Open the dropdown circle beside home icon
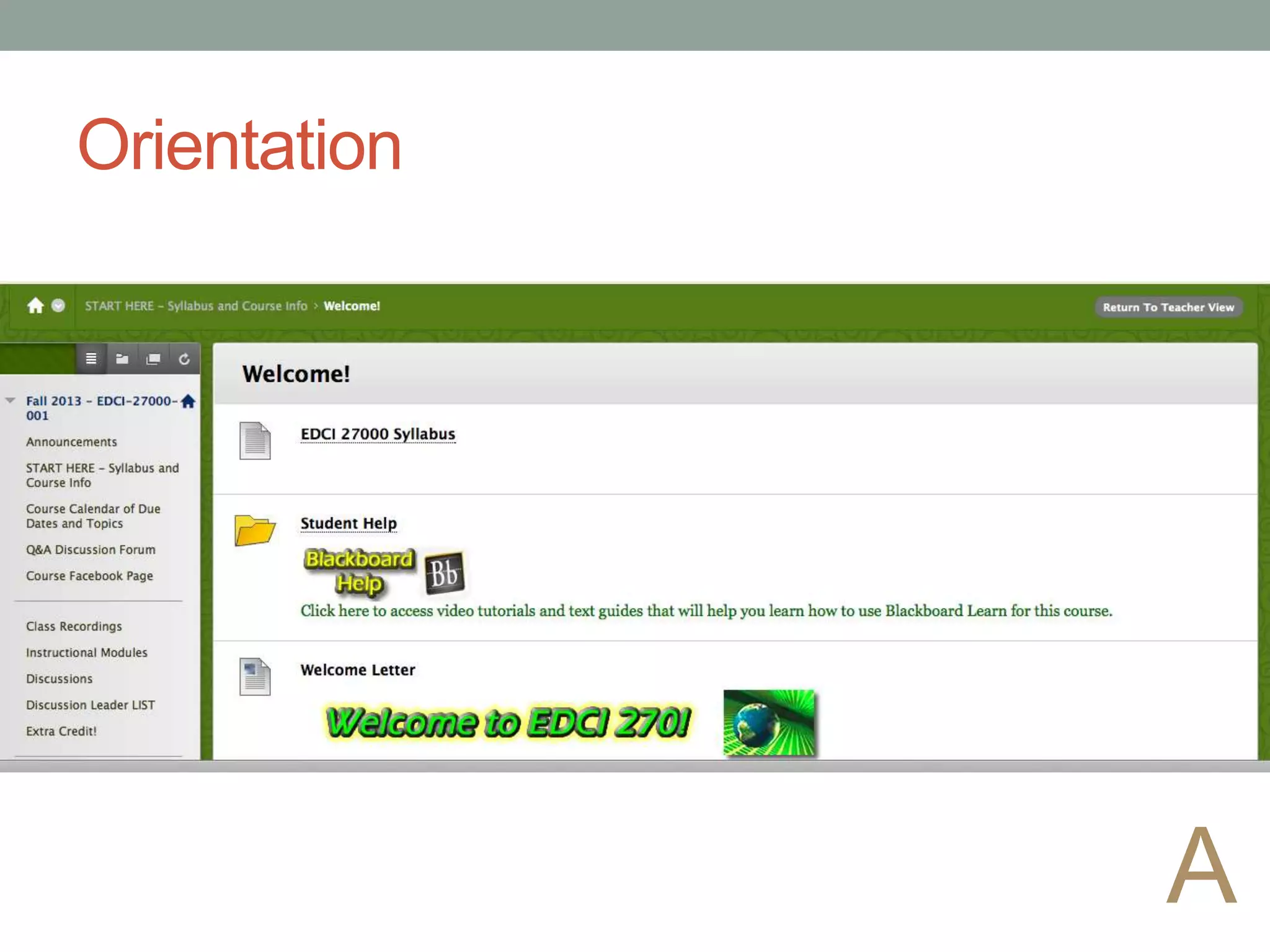The height and width of the screenshot is (952, 1270). pos(58,306)
